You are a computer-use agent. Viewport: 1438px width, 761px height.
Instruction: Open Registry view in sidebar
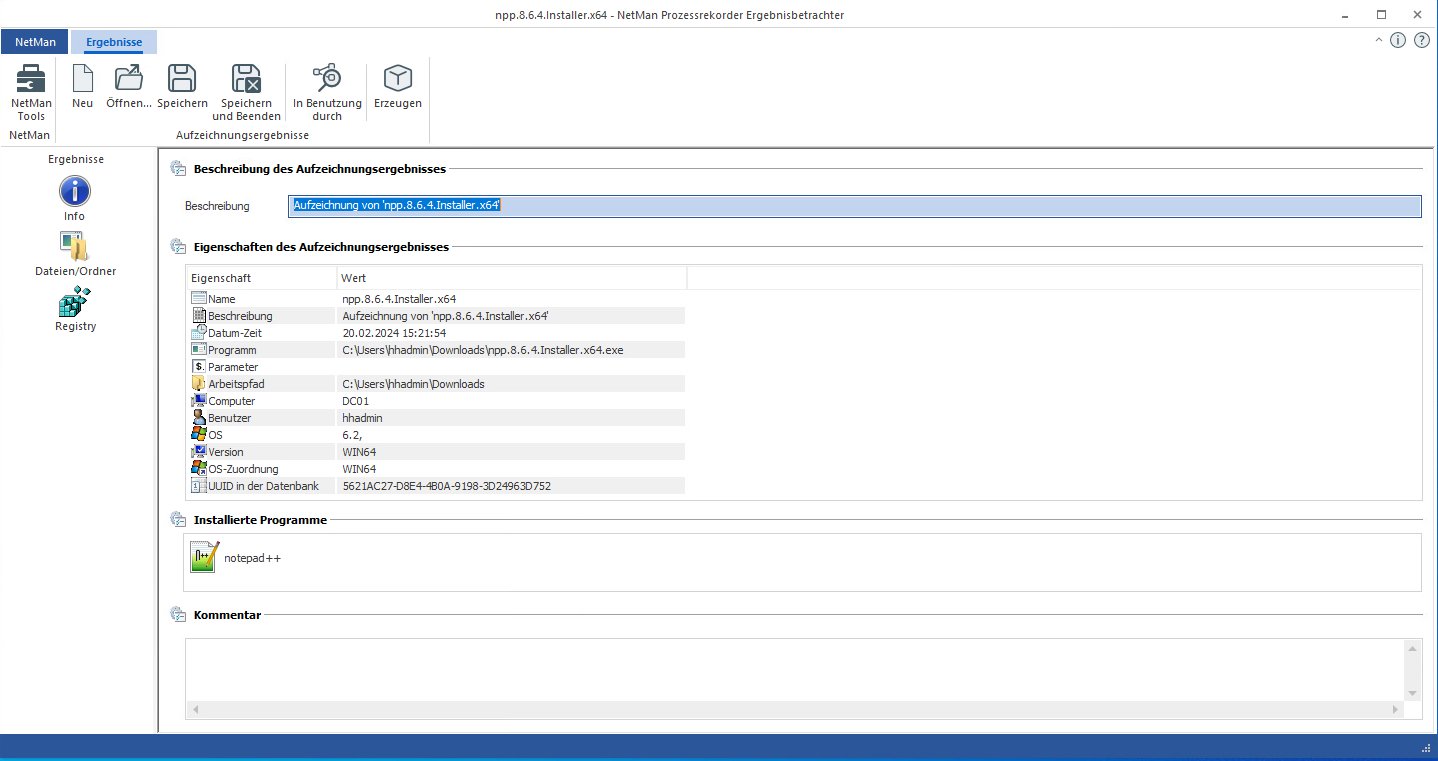pyautogui.click(x=75, y=302)
